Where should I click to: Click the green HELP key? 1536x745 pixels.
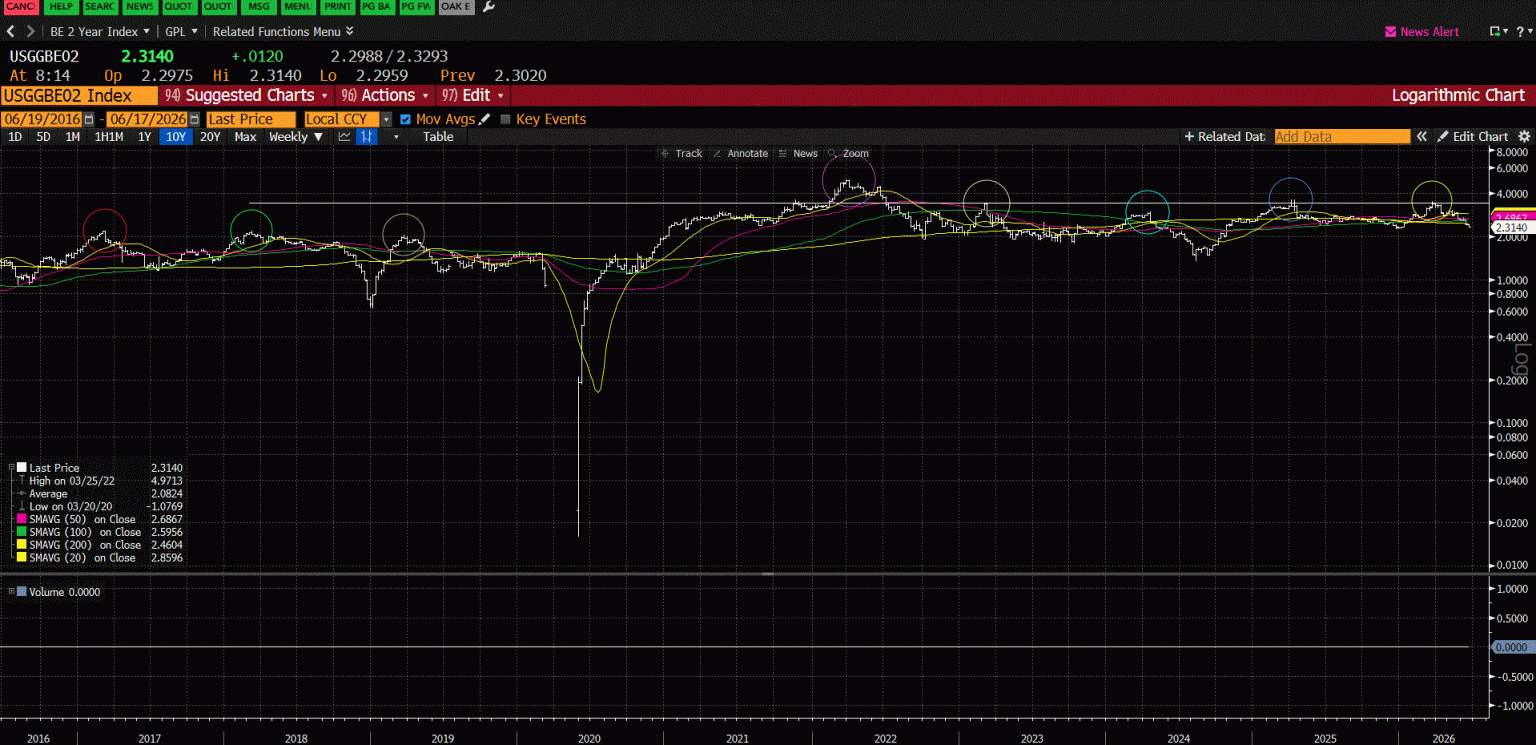click(x=60, y=6)
